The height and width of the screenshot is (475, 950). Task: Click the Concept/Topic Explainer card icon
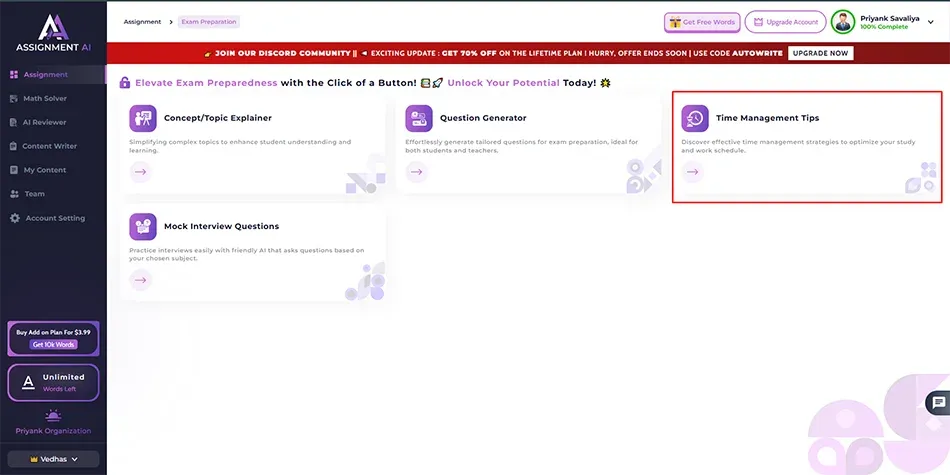(143, 118)
